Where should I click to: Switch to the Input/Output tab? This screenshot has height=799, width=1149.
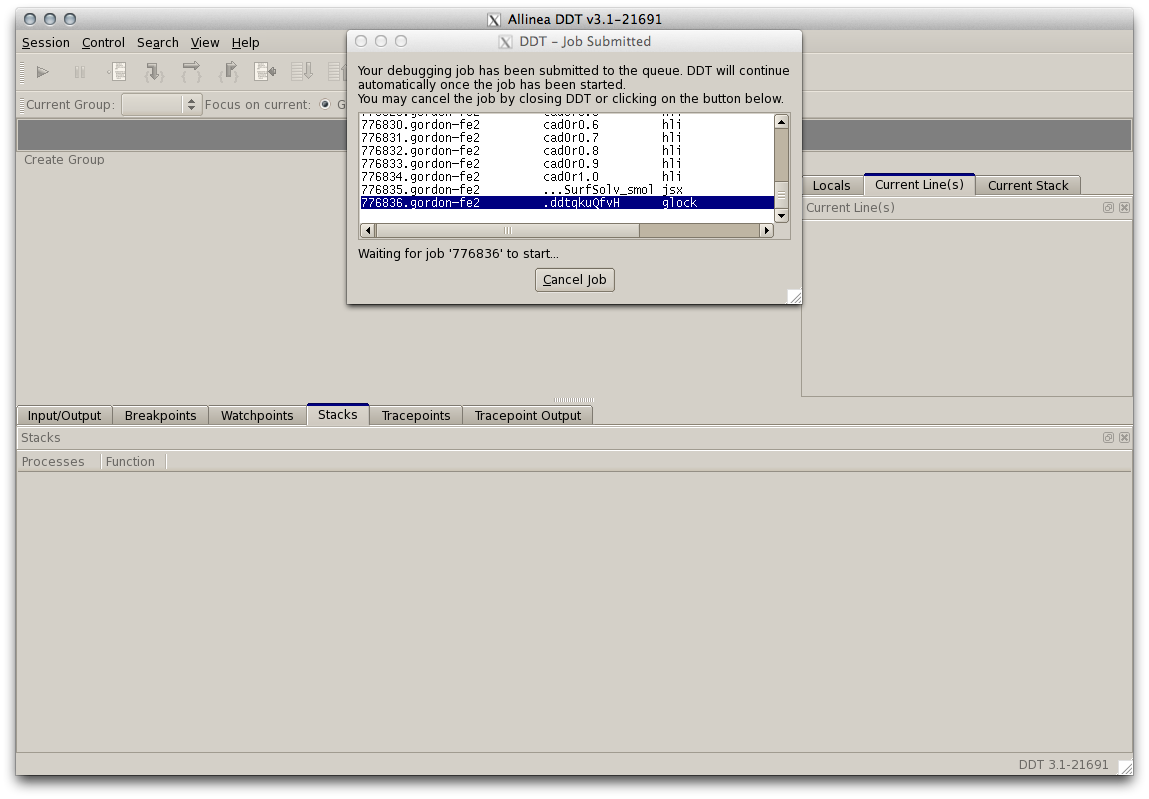coord(64,416)
